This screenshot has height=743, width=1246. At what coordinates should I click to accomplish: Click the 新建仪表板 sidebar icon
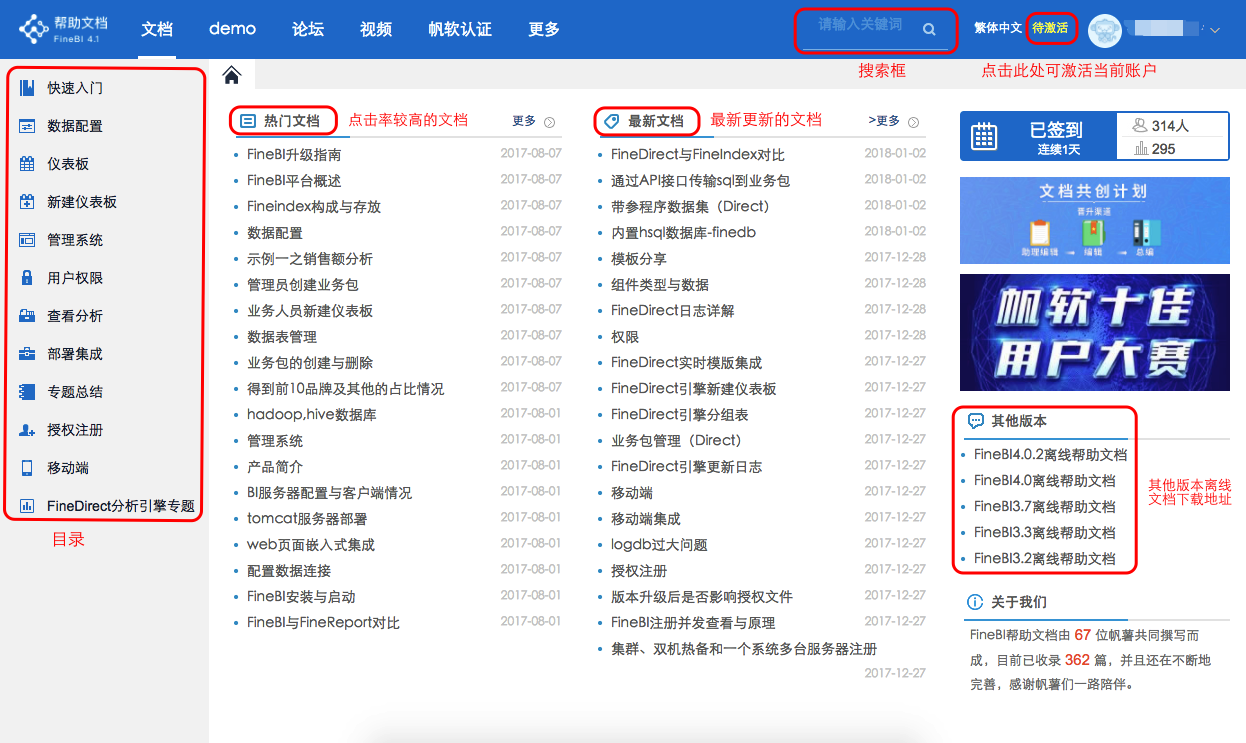(27, 202)
